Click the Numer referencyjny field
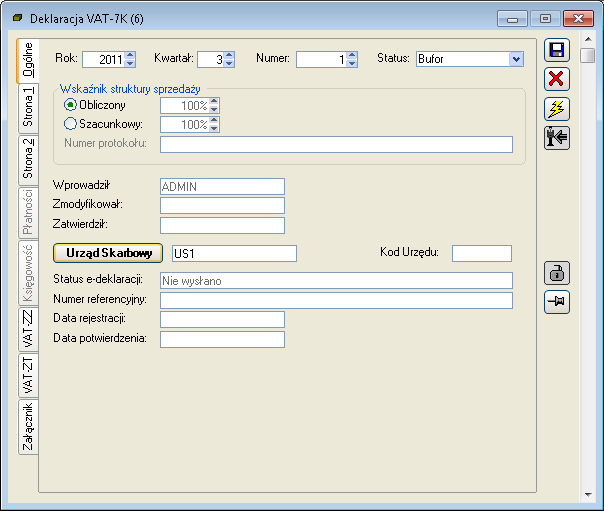 336,300
